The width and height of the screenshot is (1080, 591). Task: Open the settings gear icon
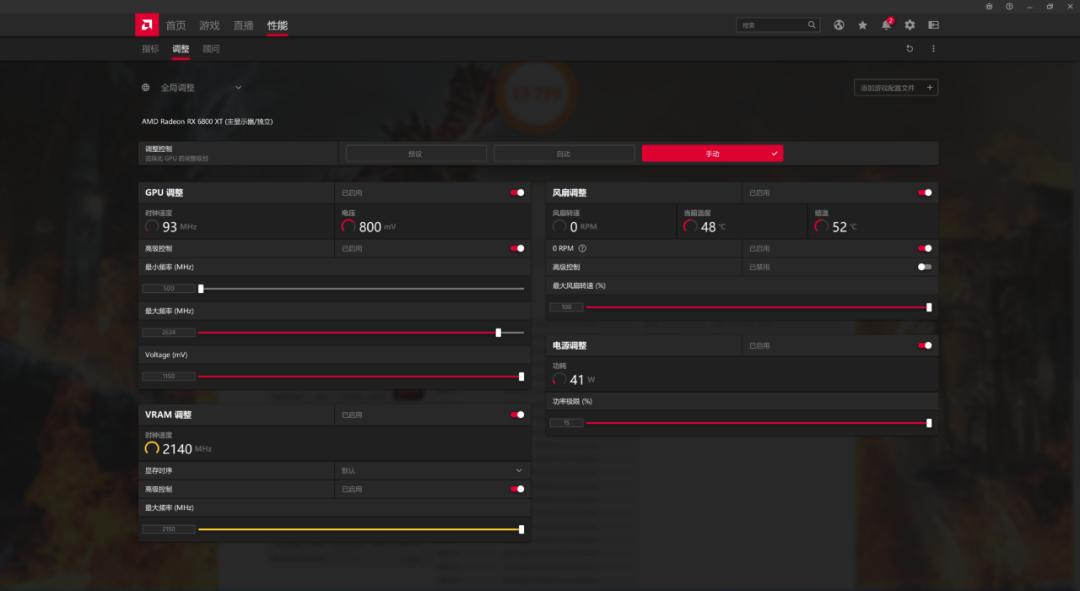point(910,25)
